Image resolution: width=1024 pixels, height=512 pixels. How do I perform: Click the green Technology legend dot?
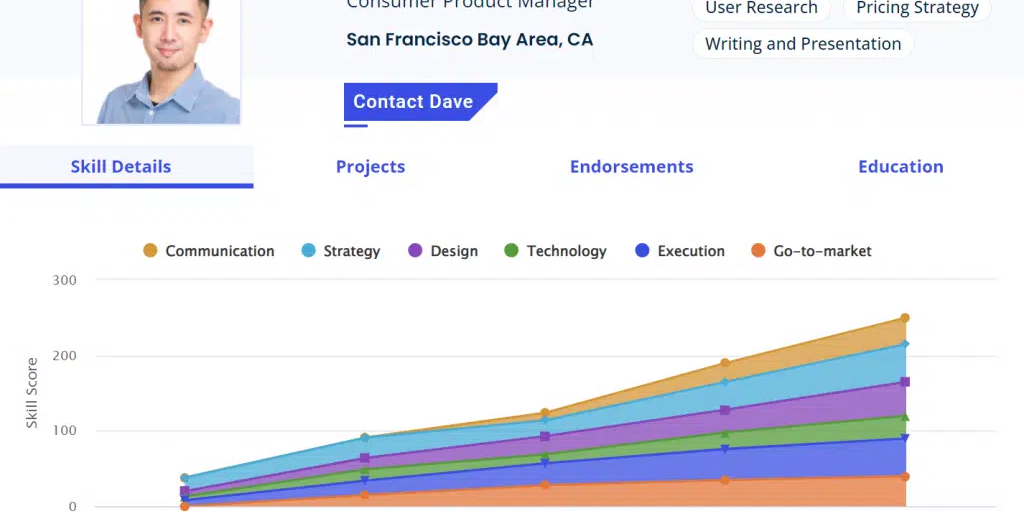(x=512, y=251)
